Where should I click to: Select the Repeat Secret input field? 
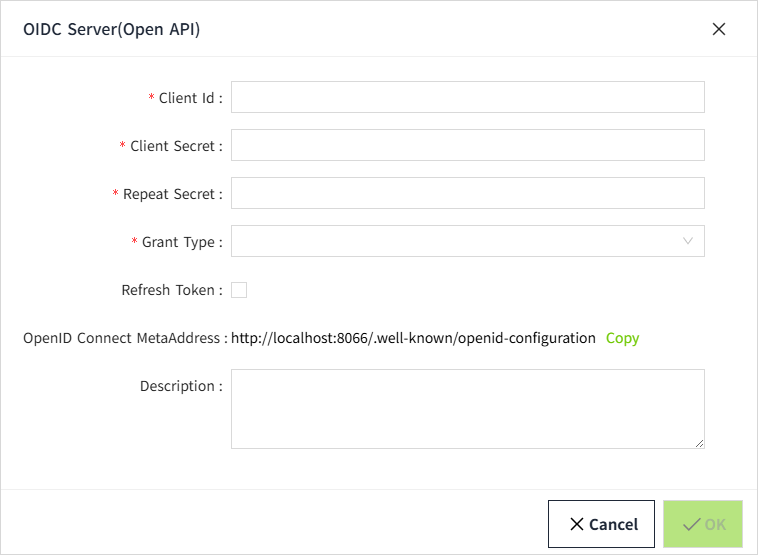[x=467, y=193]
